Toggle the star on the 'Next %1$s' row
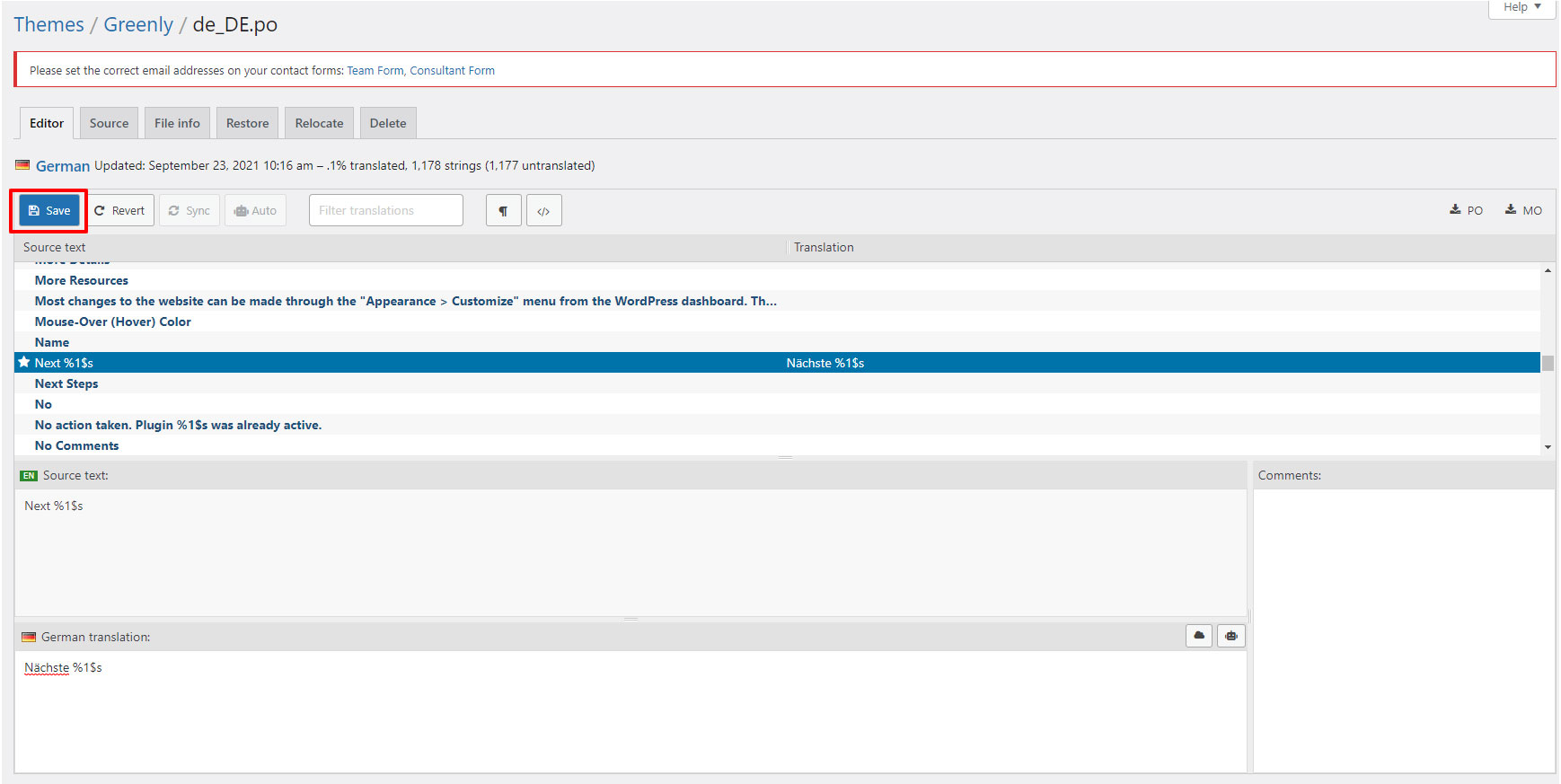1561x784 pixels. [x=24, y=363]
